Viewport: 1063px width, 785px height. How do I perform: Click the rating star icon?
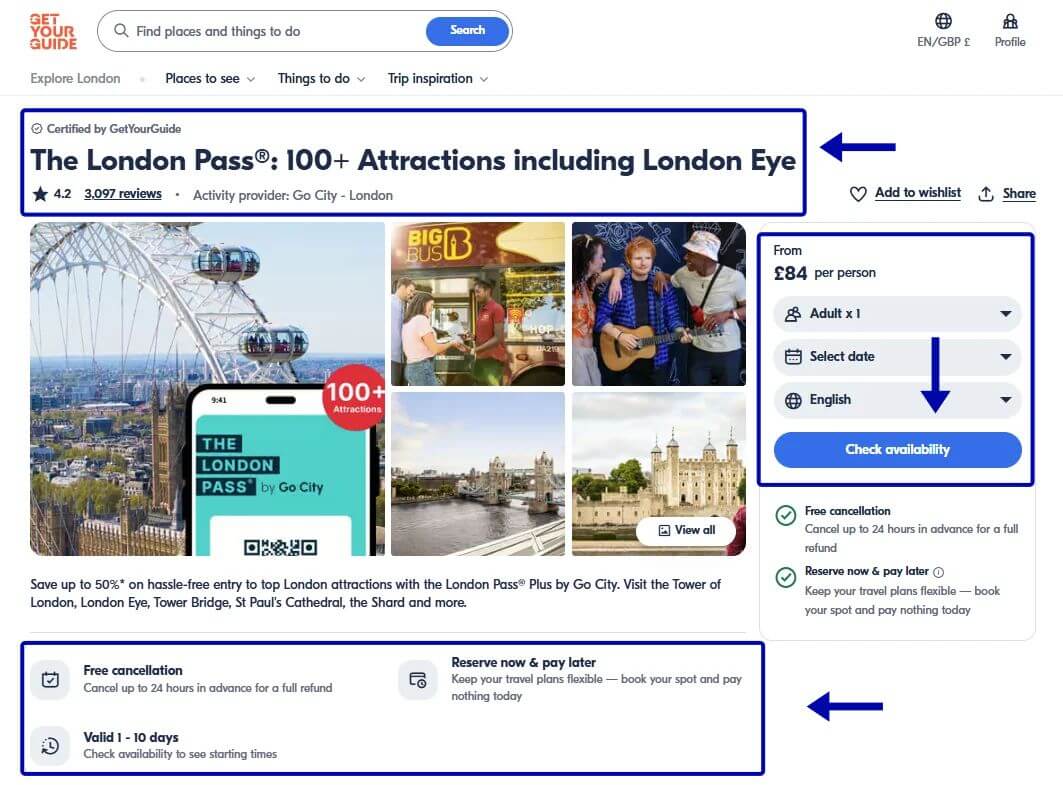coord(40,194)
